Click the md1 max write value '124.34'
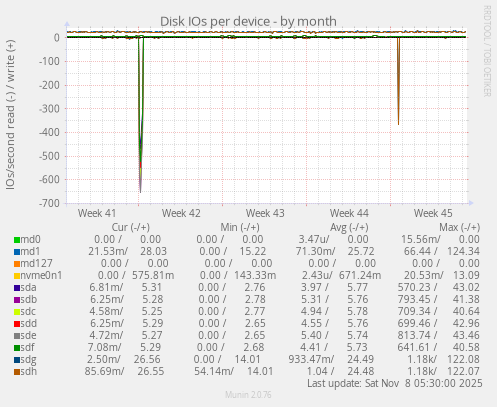The image size is (497, 407). (463, 251)
